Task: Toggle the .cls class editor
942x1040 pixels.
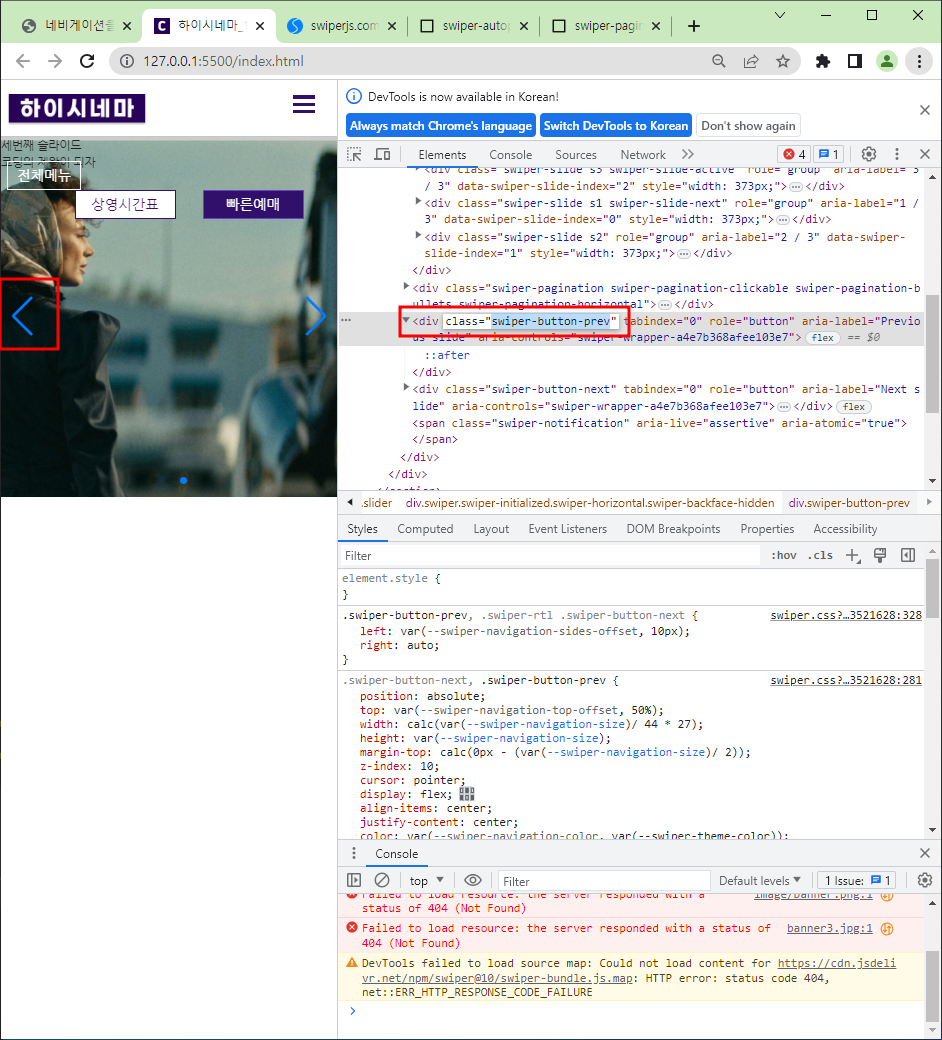Action: click(x=820, y=555)
